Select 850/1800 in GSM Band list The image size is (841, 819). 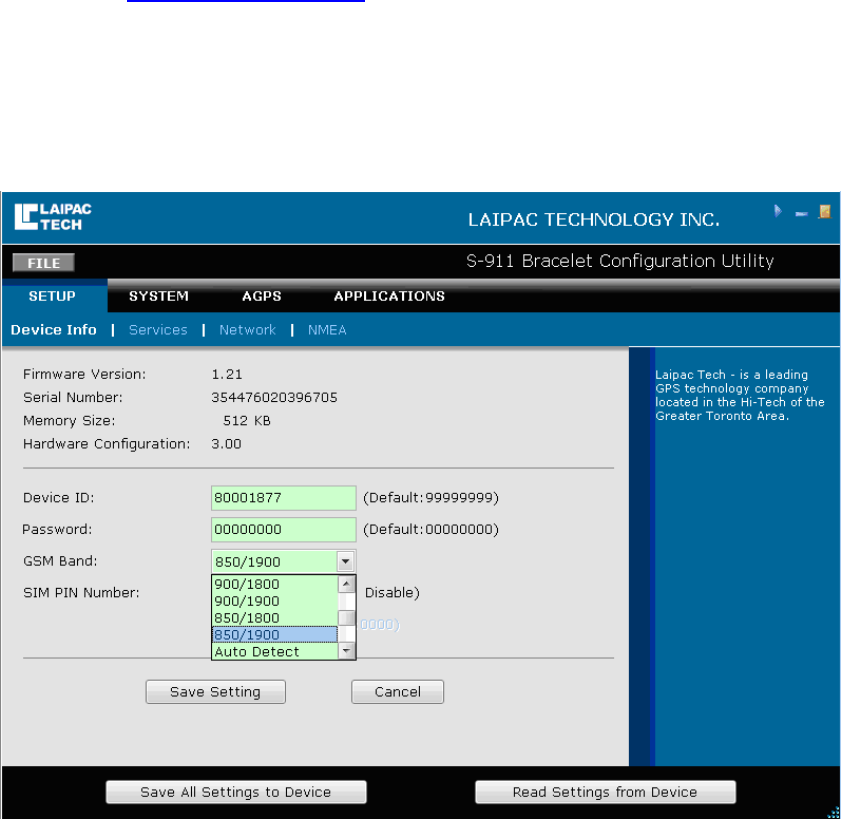275,618
